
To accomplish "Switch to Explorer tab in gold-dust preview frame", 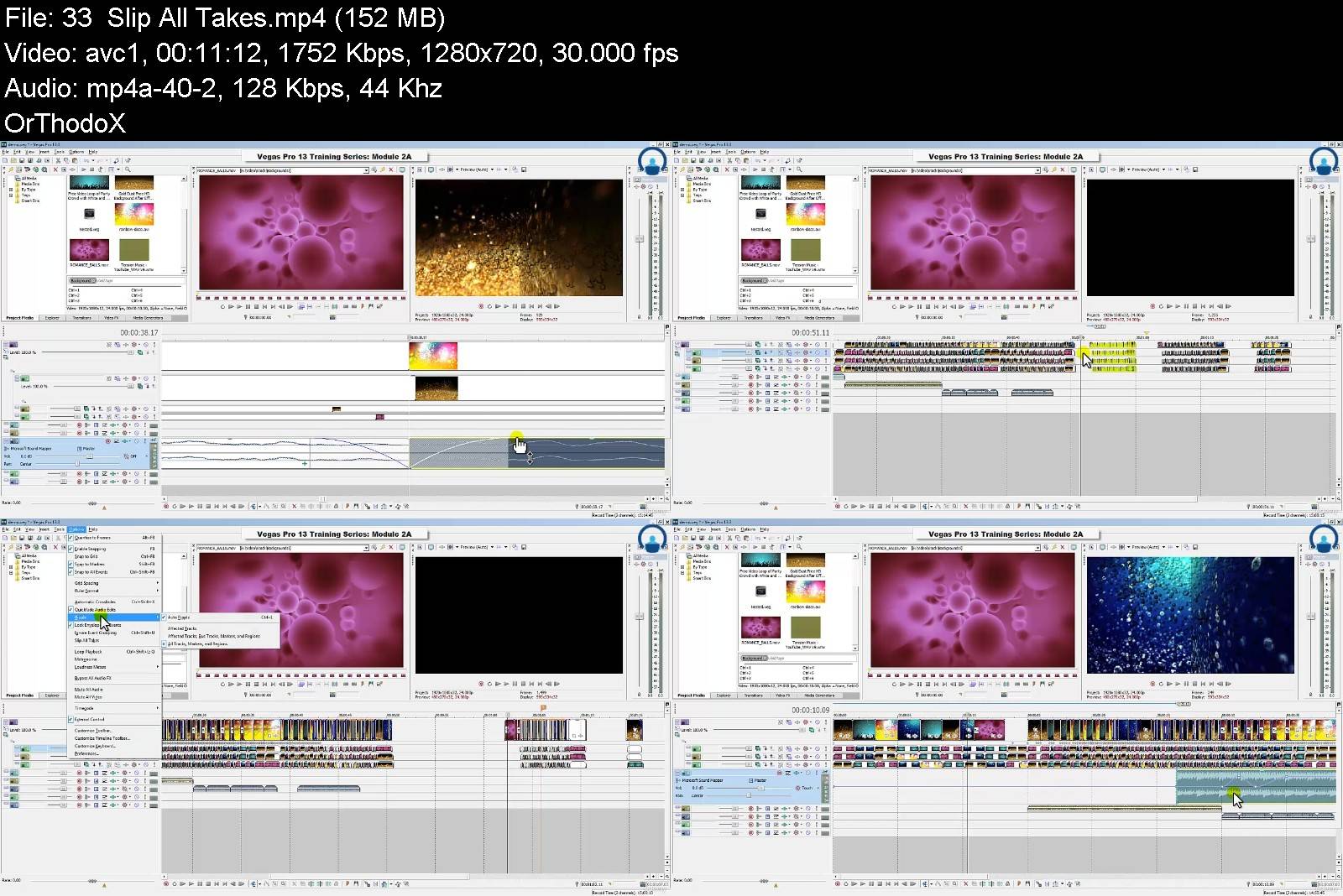I will pos(52,318).
